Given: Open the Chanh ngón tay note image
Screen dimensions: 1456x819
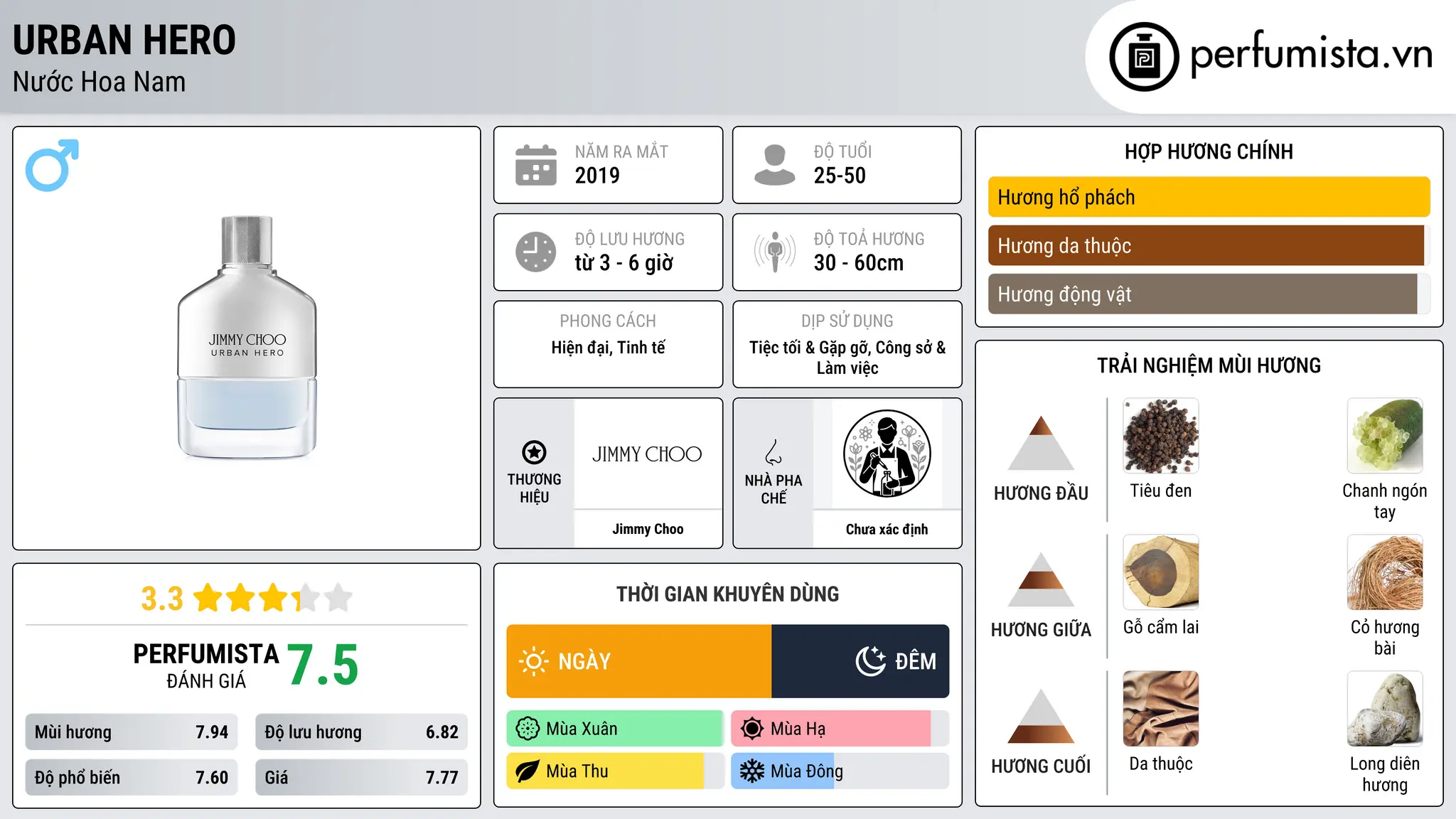Looking at the screenshot, I should tap(1384, 436).
